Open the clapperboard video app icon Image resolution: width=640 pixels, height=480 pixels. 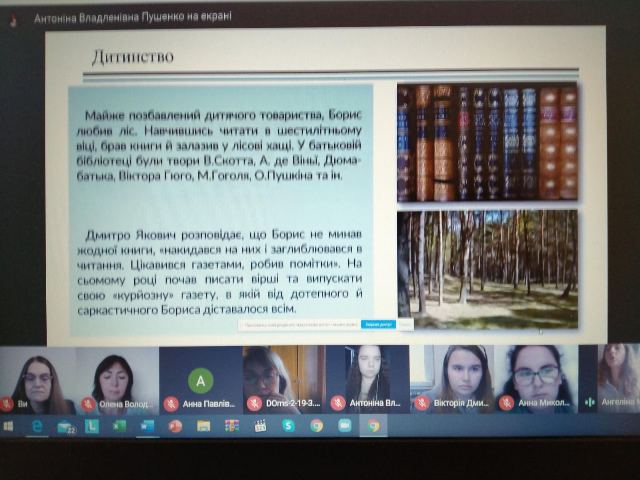click(260, 426)
